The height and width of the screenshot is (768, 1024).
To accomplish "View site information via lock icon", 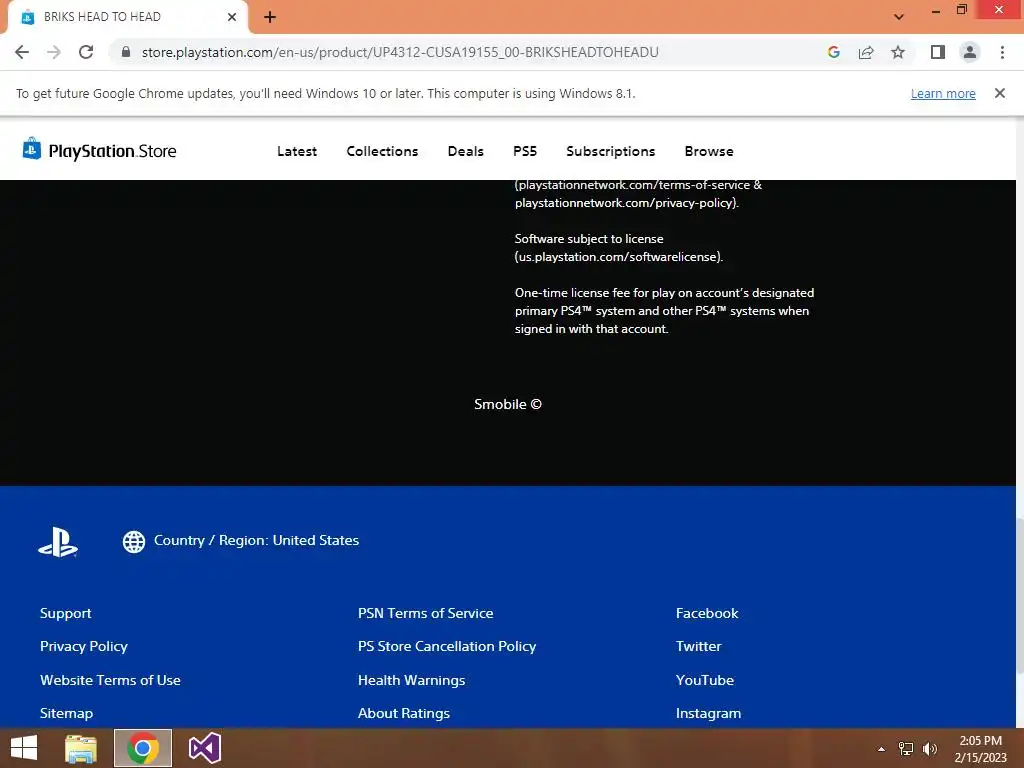I will coord(126,52).
